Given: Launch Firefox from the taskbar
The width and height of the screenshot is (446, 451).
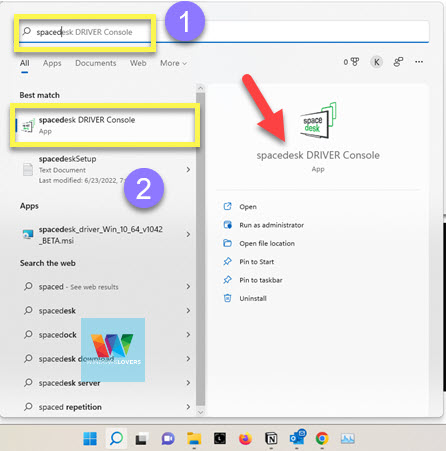Looking at the screenshot, I should [x=246, y=438].
